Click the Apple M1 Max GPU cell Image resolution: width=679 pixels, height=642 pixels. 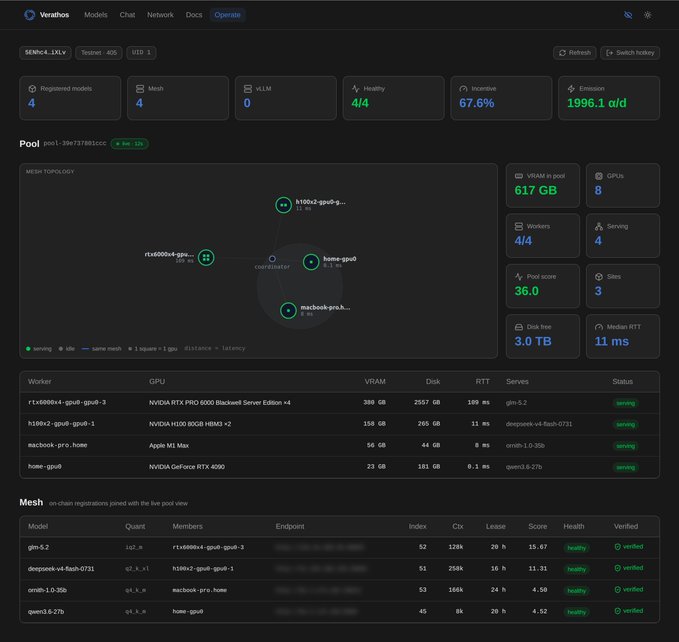pyautogui.click(x=169, y=445)
